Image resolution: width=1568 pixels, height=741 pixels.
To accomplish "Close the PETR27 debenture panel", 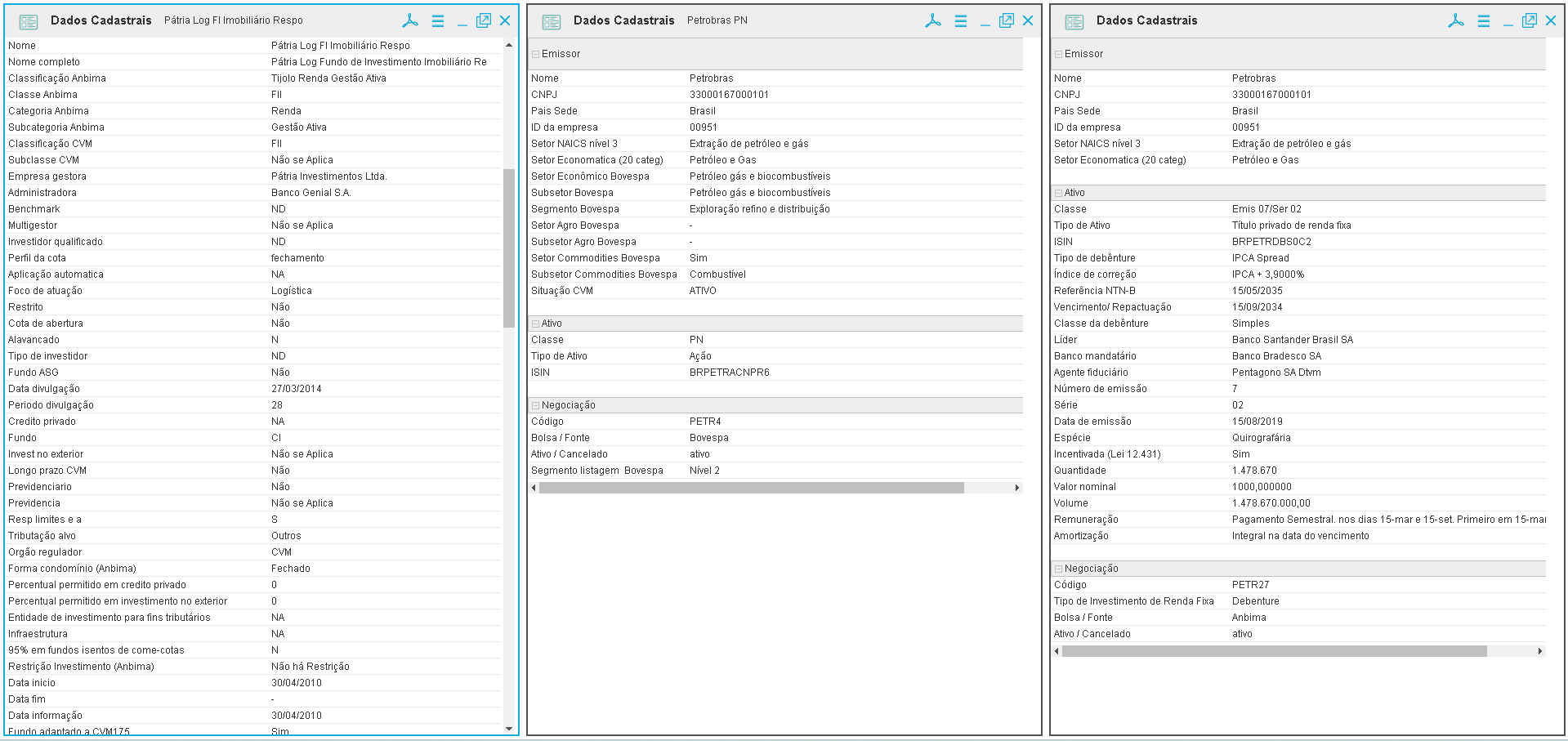I will [1551, 20].
